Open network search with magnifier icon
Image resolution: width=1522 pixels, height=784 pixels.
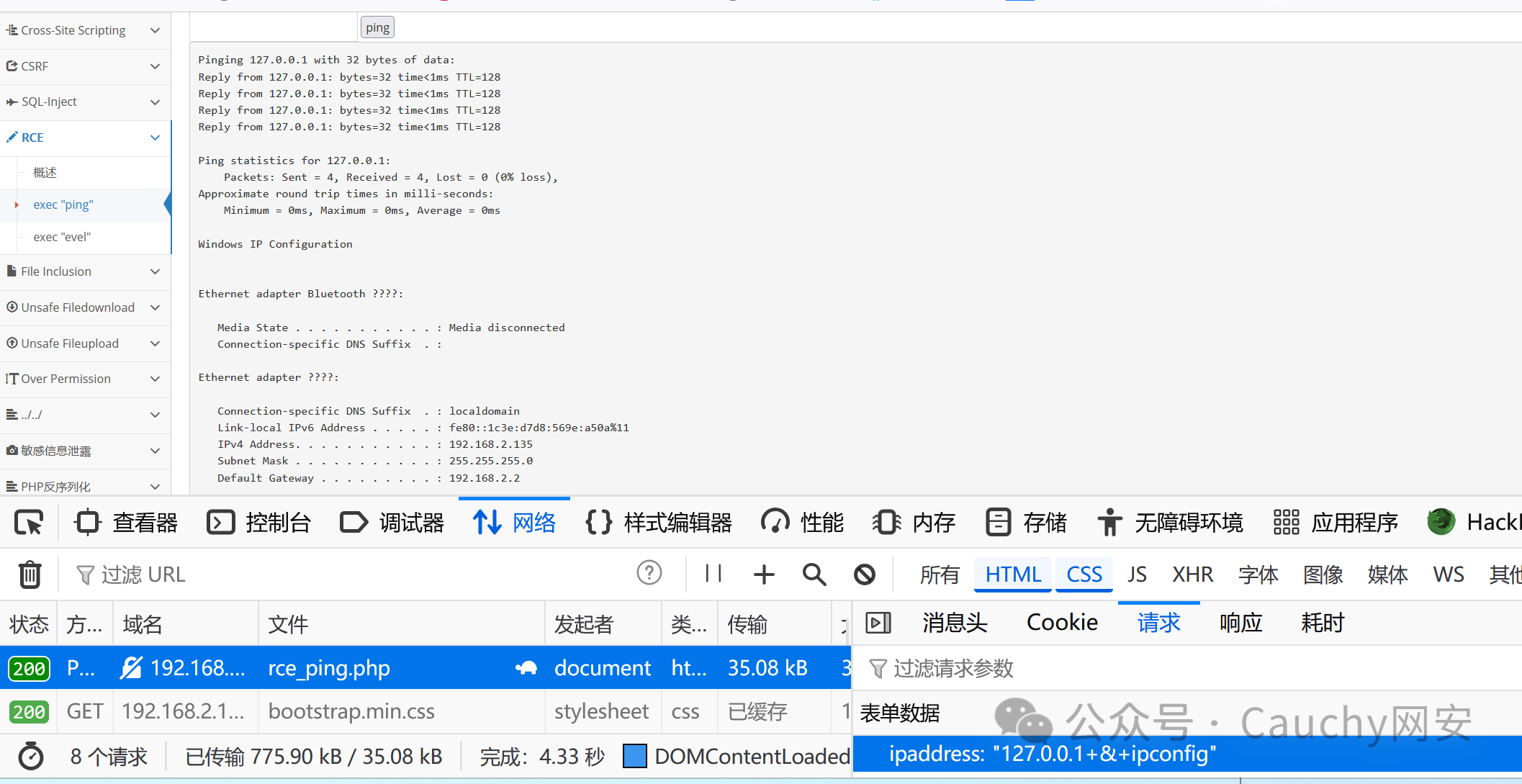click(x=814, y=575)
